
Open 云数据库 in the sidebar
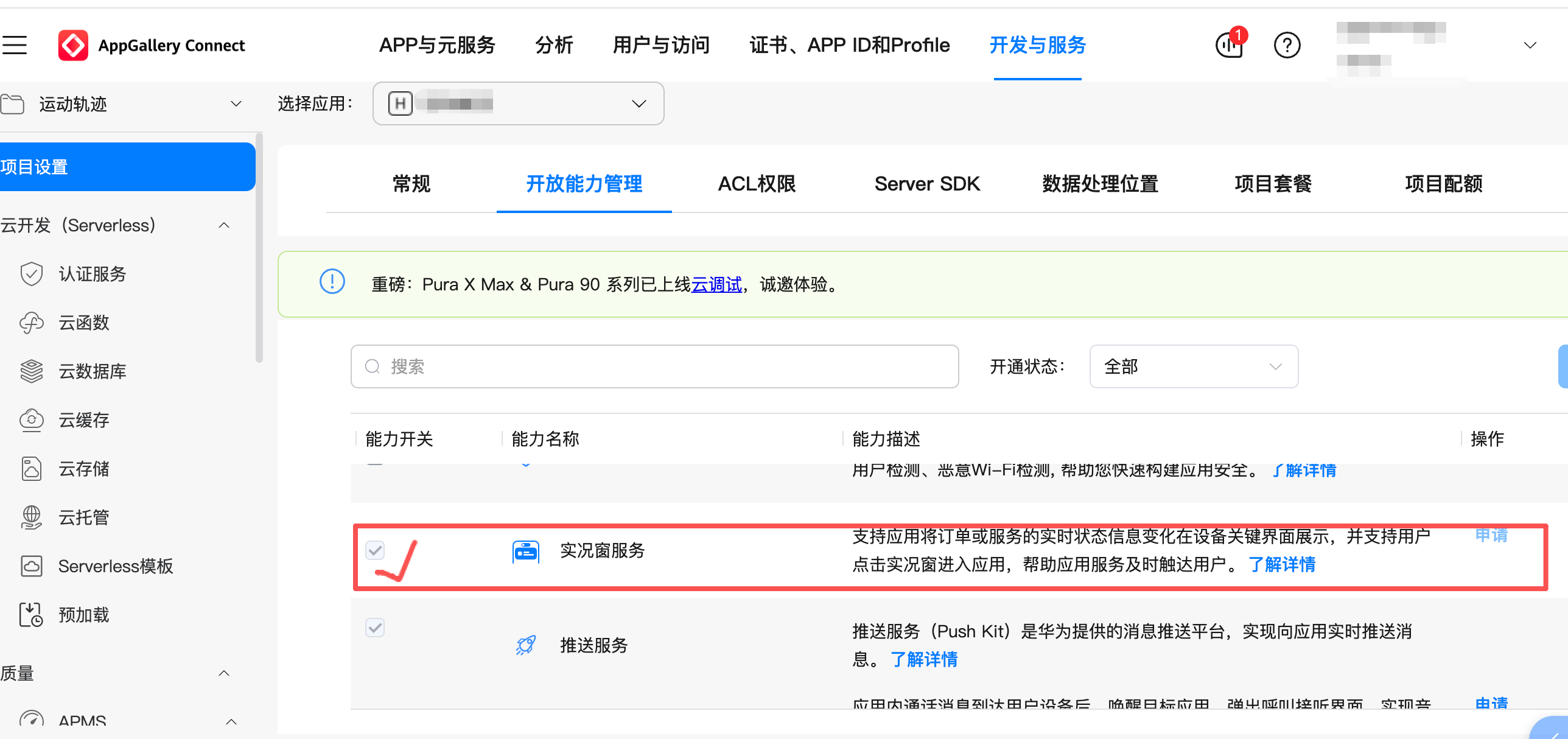pos(92,371)
